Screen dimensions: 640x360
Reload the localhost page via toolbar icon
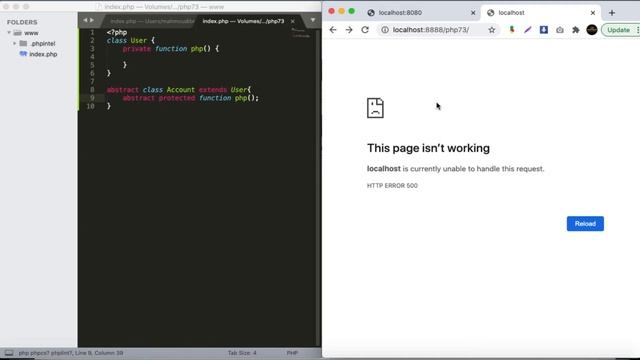(x=365, y=30)
